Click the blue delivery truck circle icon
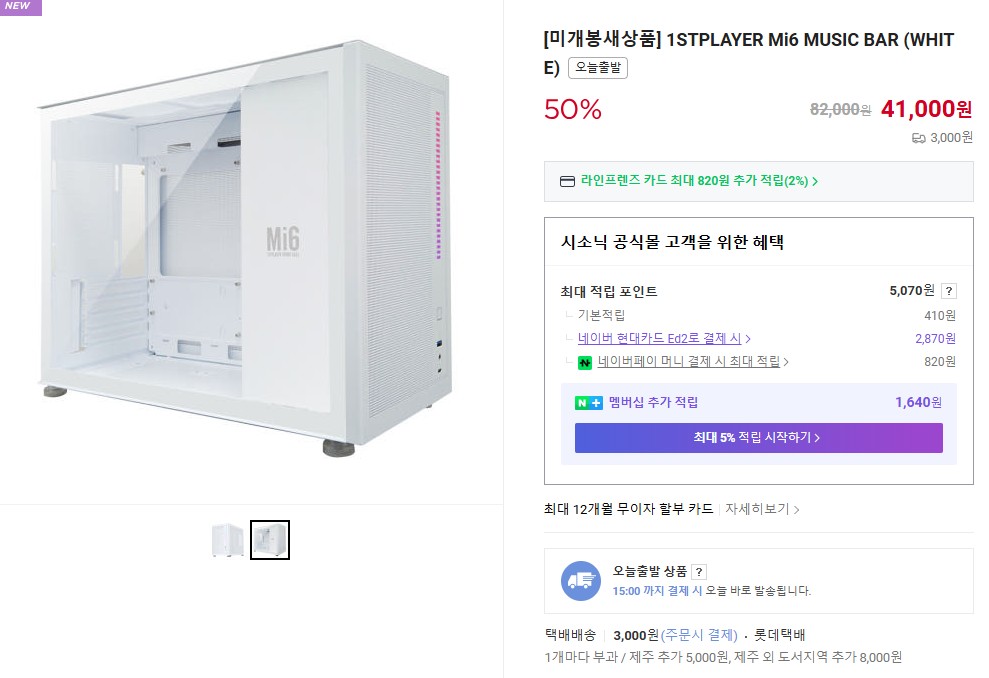Screen dimensions: 989x678 tap(581, 581)
